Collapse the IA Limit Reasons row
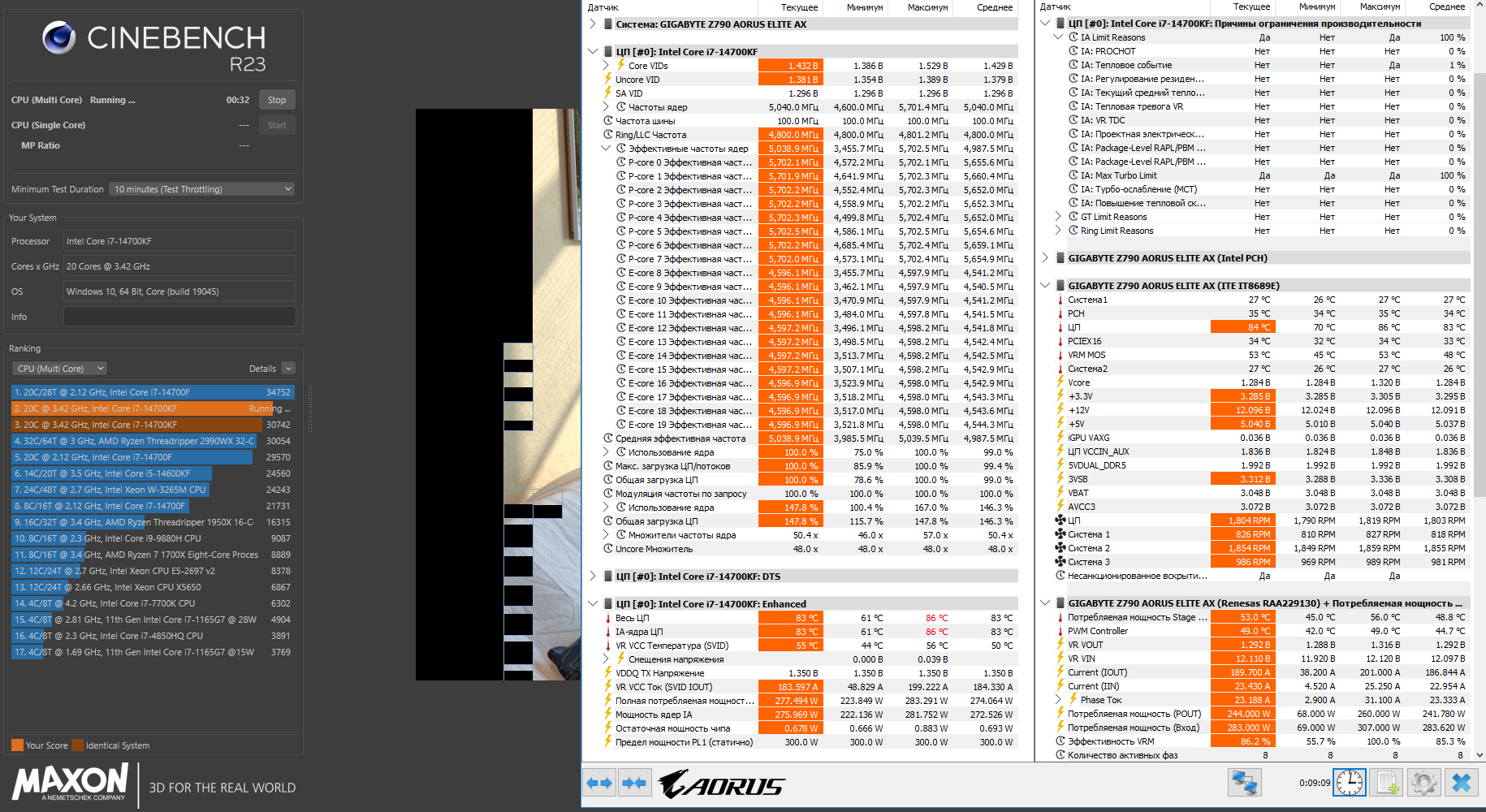 tap(1058, 37)
